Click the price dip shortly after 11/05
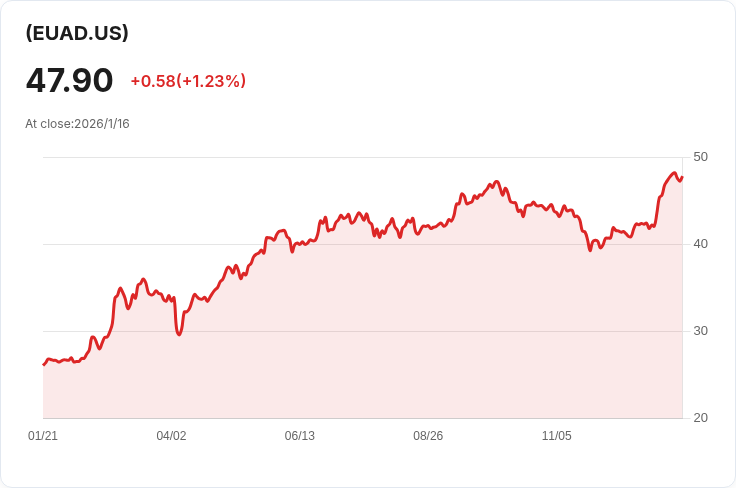736x488 pixels. click(x=590, y=249)
